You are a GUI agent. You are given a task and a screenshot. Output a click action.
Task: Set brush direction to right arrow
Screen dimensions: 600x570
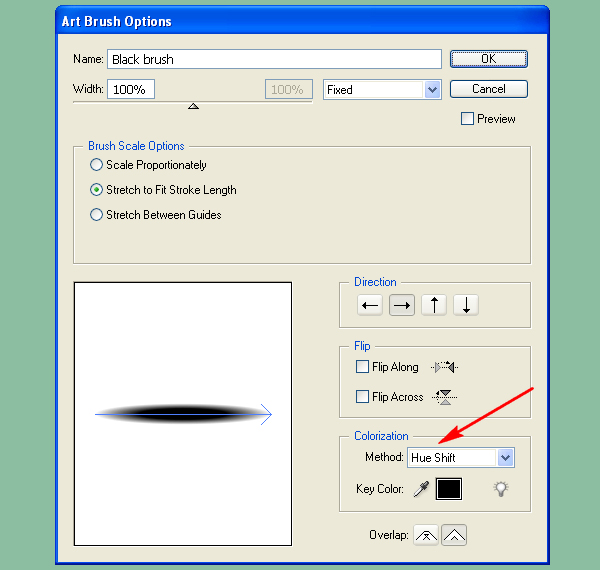[x=402, y=305]
